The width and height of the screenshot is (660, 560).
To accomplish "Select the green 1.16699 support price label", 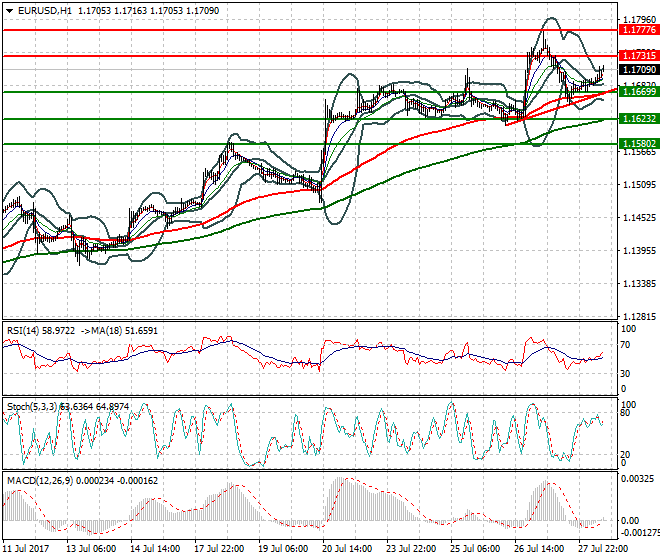I will point(639,92).
